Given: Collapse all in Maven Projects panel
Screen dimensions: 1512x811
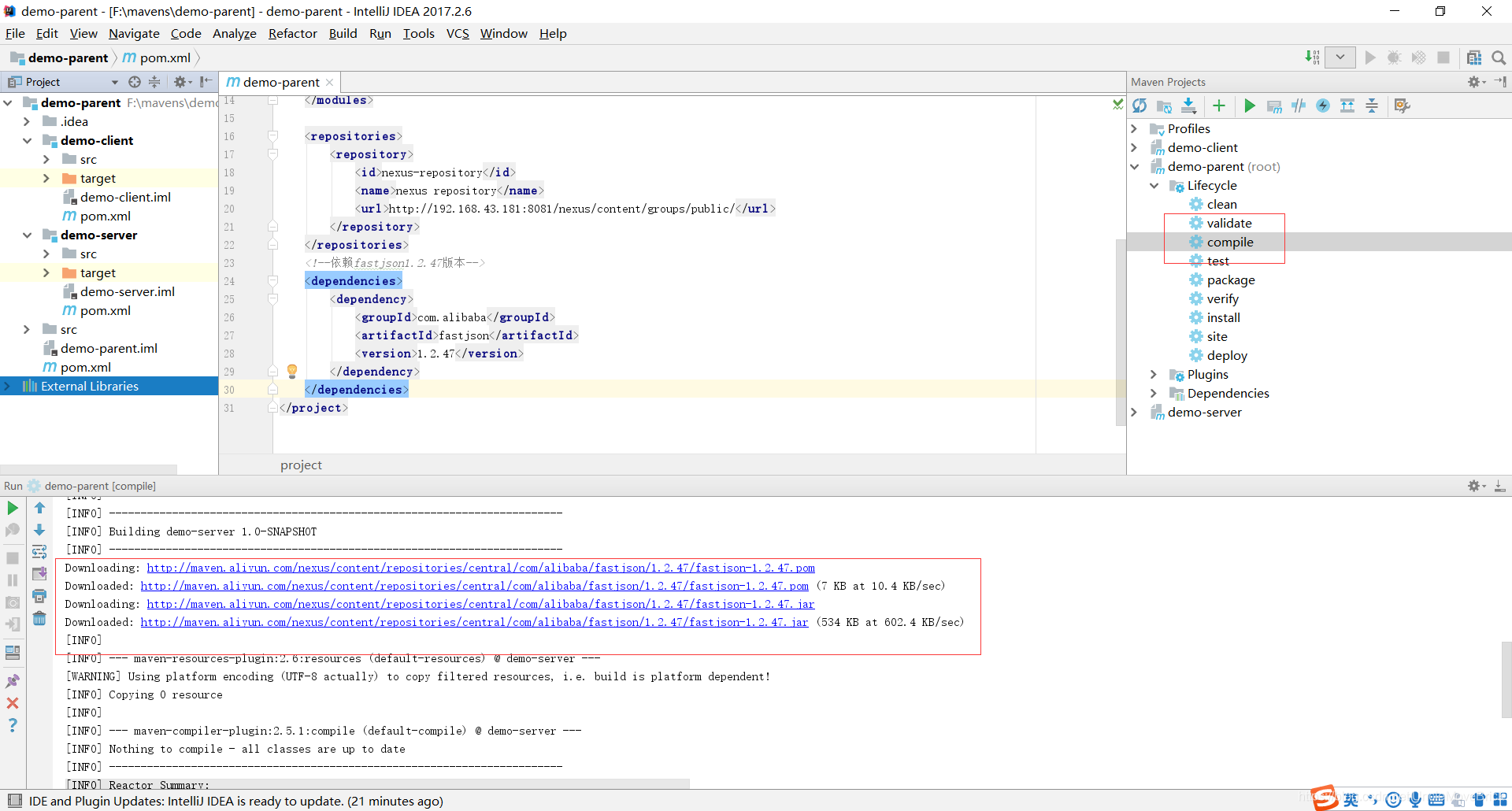Looking at the screenshot, I should (1372, 106).
